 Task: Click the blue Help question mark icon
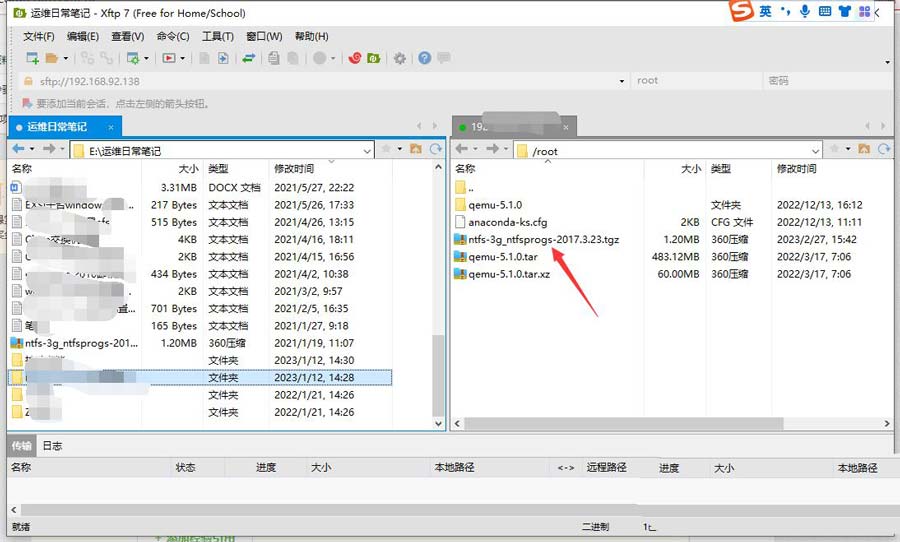(x=425, y=58)
